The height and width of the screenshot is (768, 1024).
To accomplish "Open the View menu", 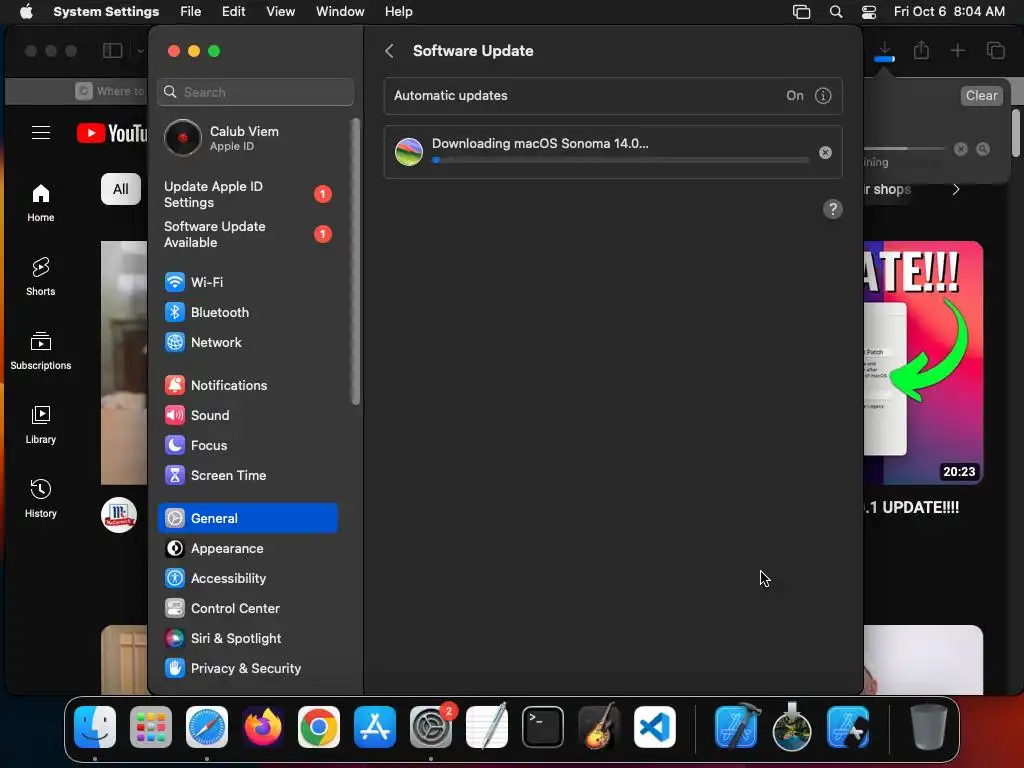I will click(280, 12).
